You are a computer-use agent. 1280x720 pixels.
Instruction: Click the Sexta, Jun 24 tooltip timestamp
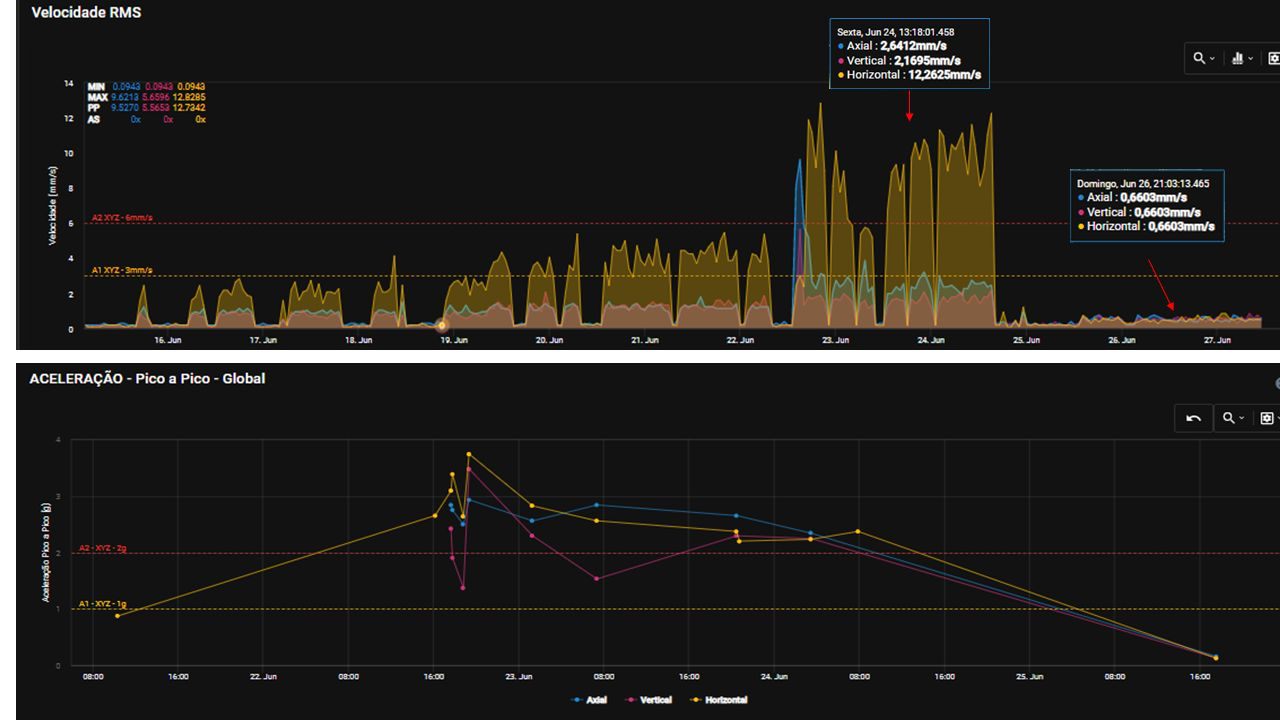pyautogui.click(x=895, y=32)
